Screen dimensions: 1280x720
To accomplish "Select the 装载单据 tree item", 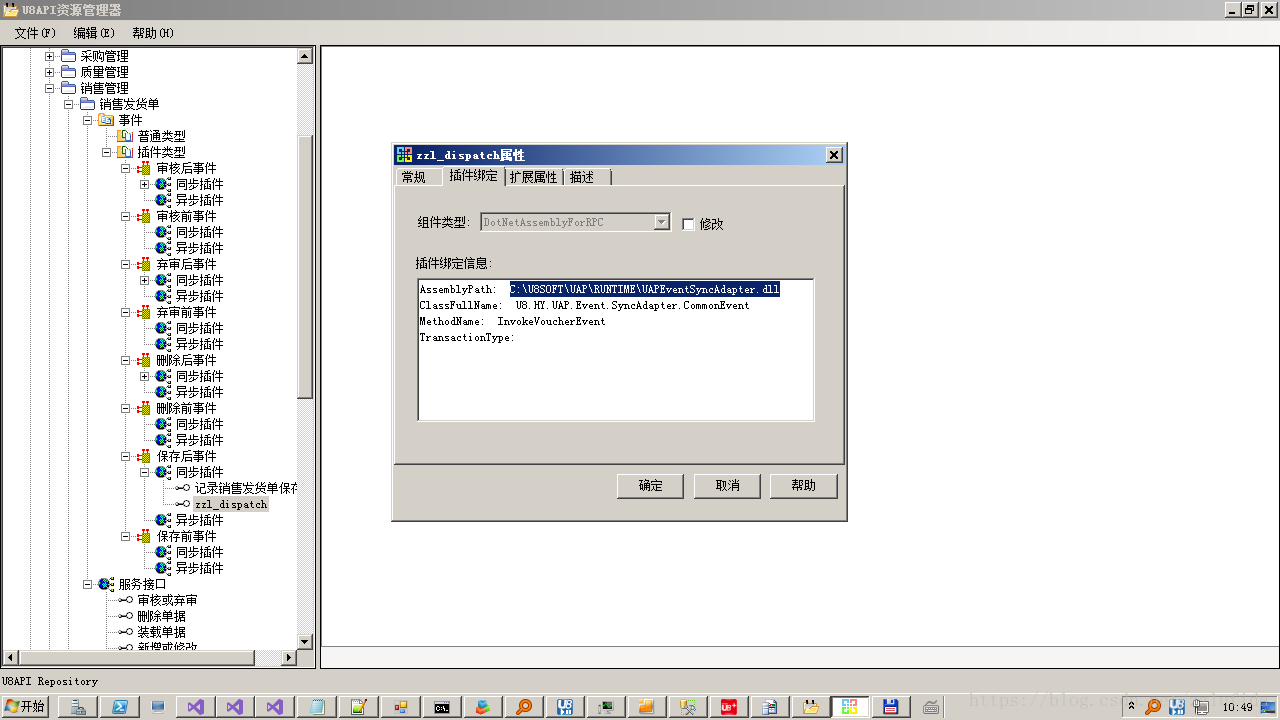I will point(161,632).
